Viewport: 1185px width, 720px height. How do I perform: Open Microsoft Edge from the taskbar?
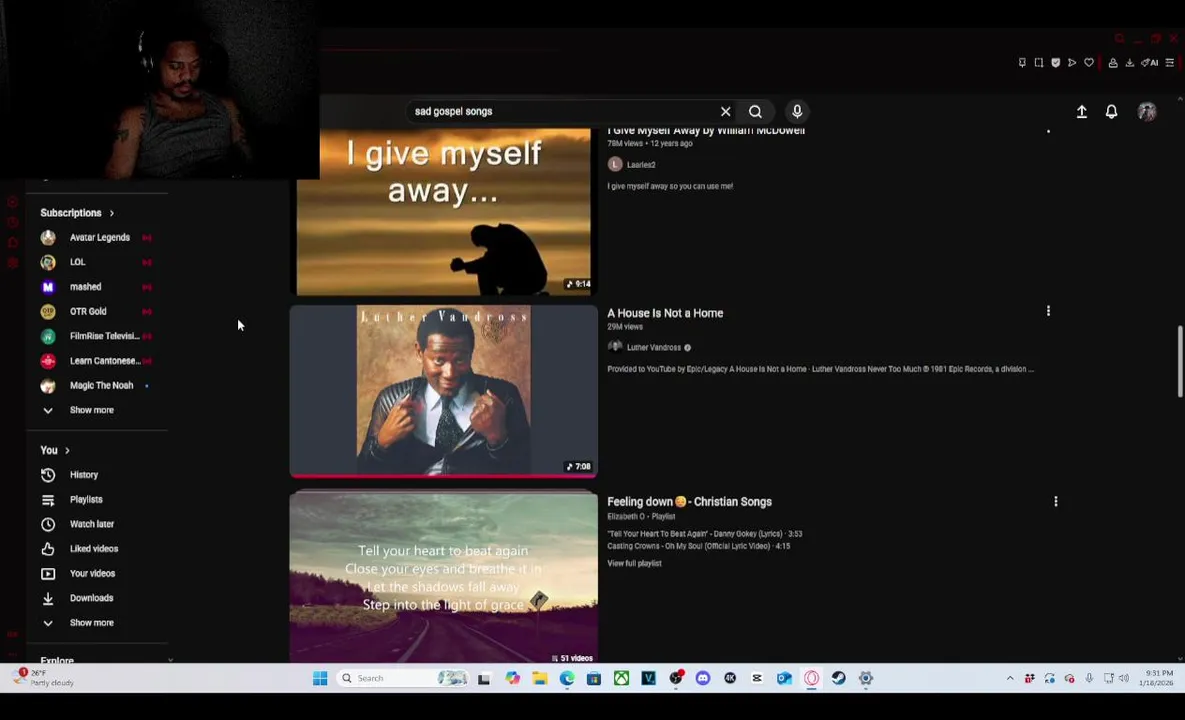coord(567,678)
